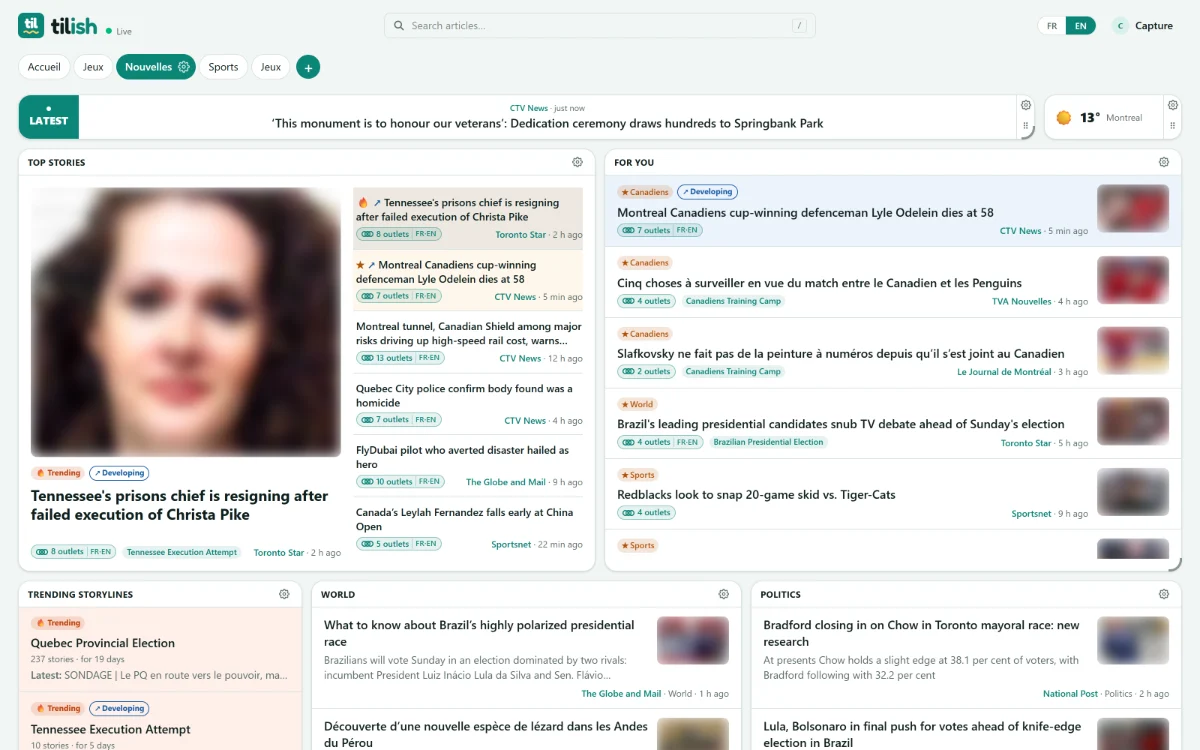Click the Developing badge in For You
Screen dimensions: 1200x750
(x=707, y=192)
